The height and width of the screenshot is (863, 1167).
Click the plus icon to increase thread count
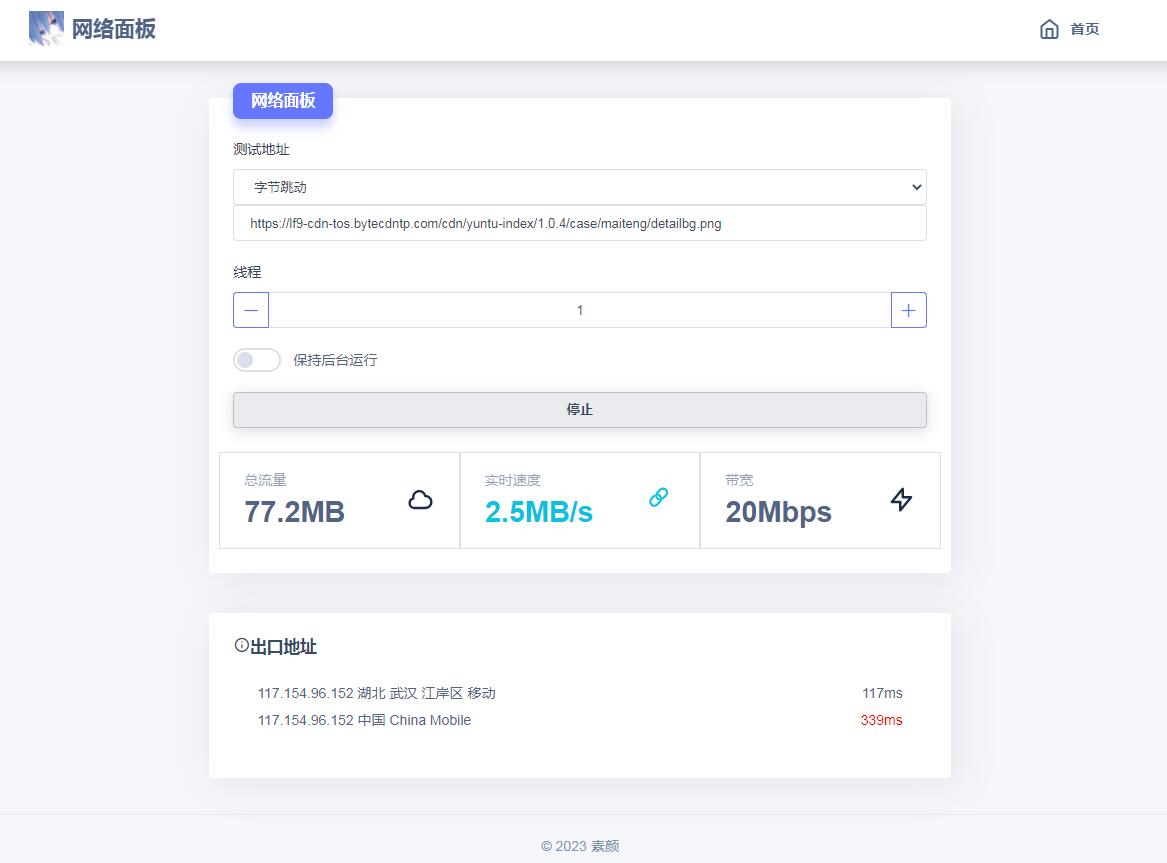pyautogui.click(x=908, y=310)
